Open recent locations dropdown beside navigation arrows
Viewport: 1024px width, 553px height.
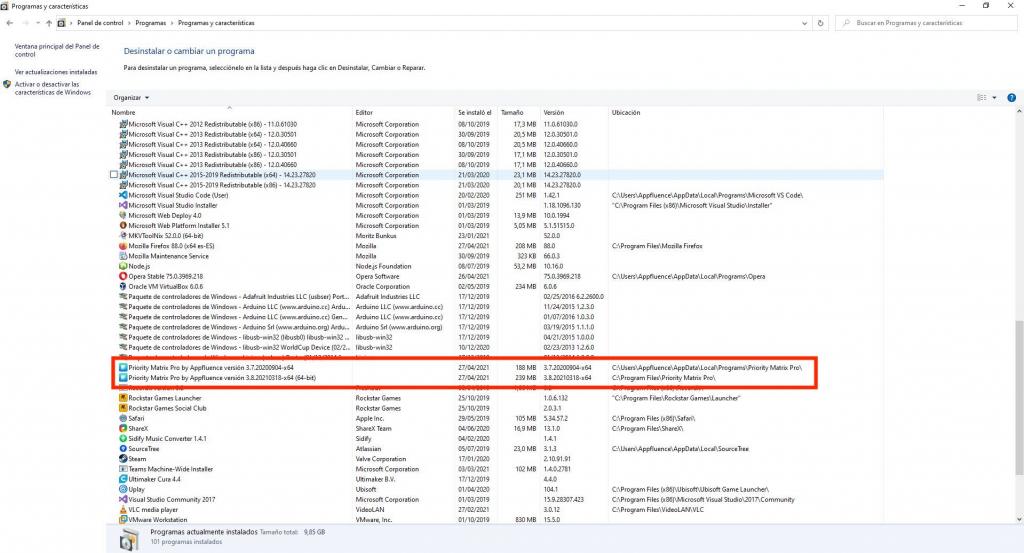coord(37,23)
